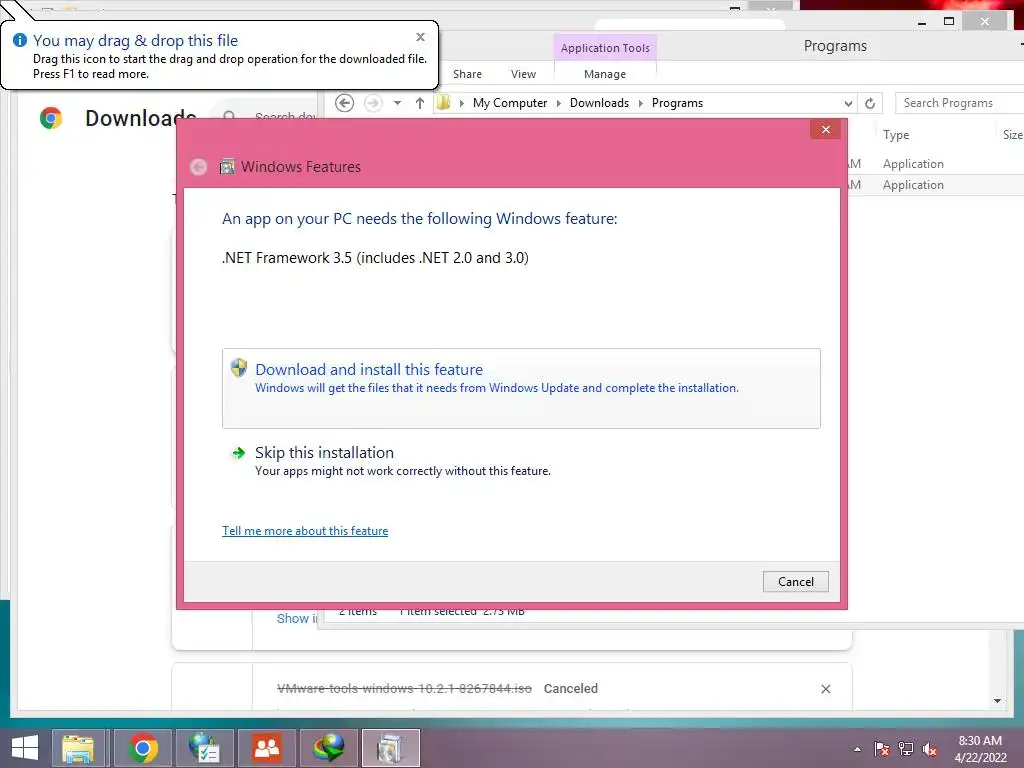Open Action Center flag icon in tray
This screenshot has height=768, width=1024.
click(x=882, y=749)
